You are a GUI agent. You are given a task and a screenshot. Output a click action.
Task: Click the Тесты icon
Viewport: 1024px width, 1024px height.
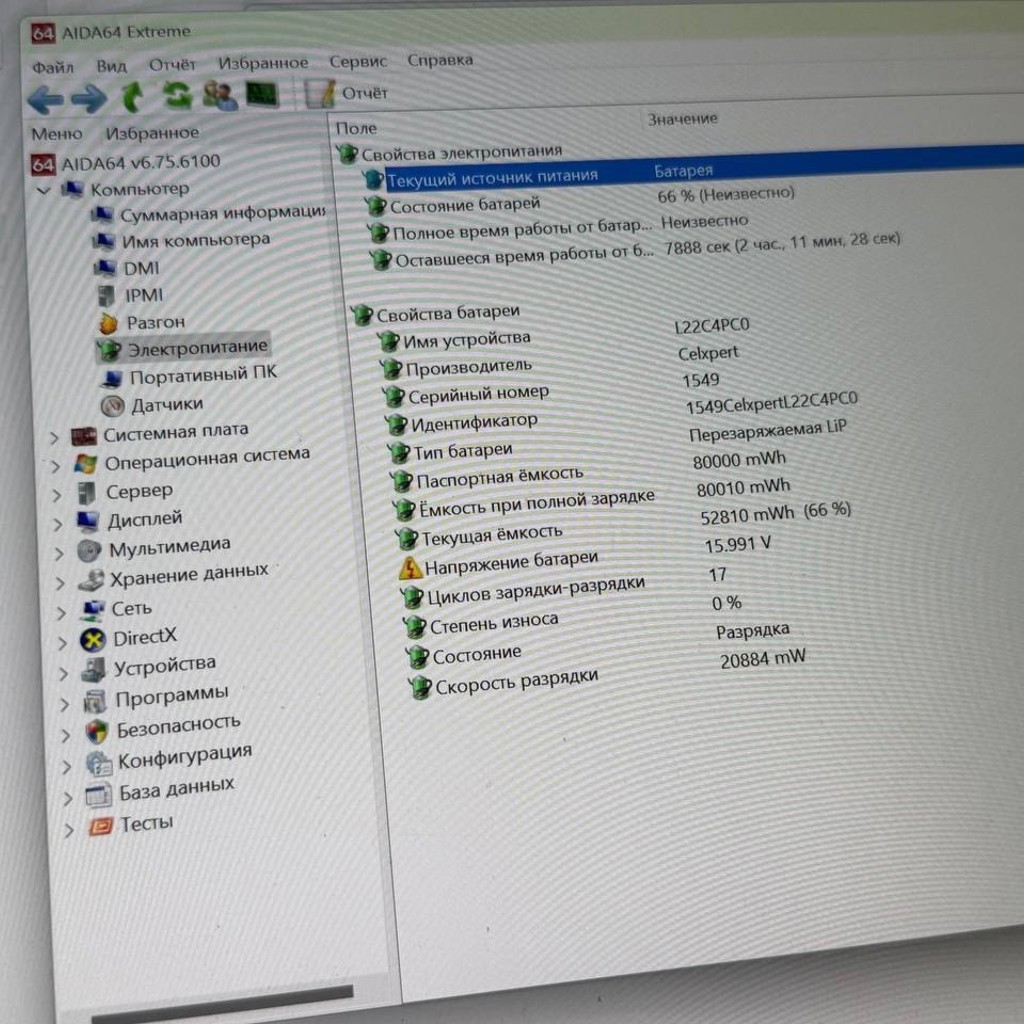coord(101,827)
